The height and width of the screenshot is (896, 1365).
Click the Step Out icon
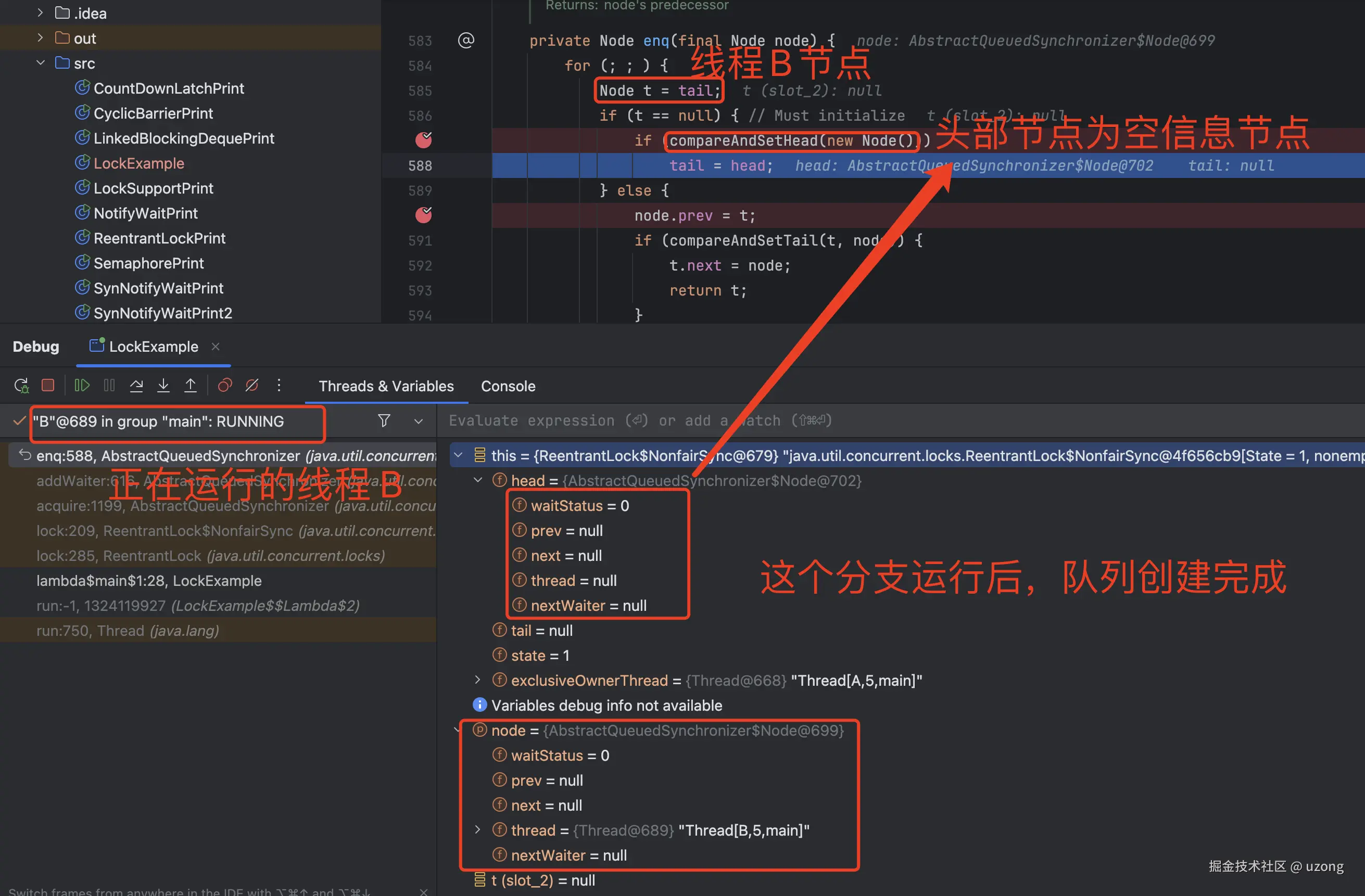click(191, 385)
